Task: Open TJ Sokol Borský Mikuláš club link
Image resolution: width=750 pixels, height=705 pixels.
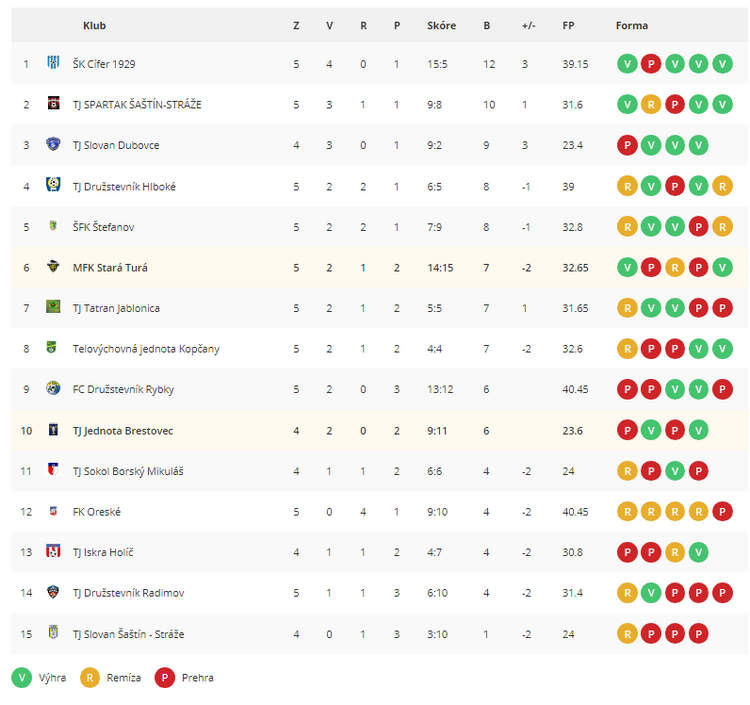Action: point(128,472)
